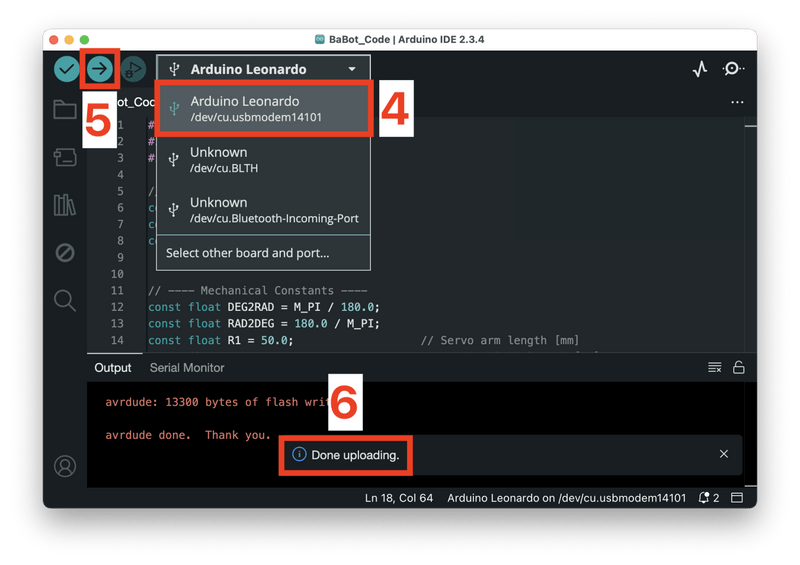Click code line const float RAD2DEG
Viewport: 800px width, 565px height.
[x=264, y=323]
